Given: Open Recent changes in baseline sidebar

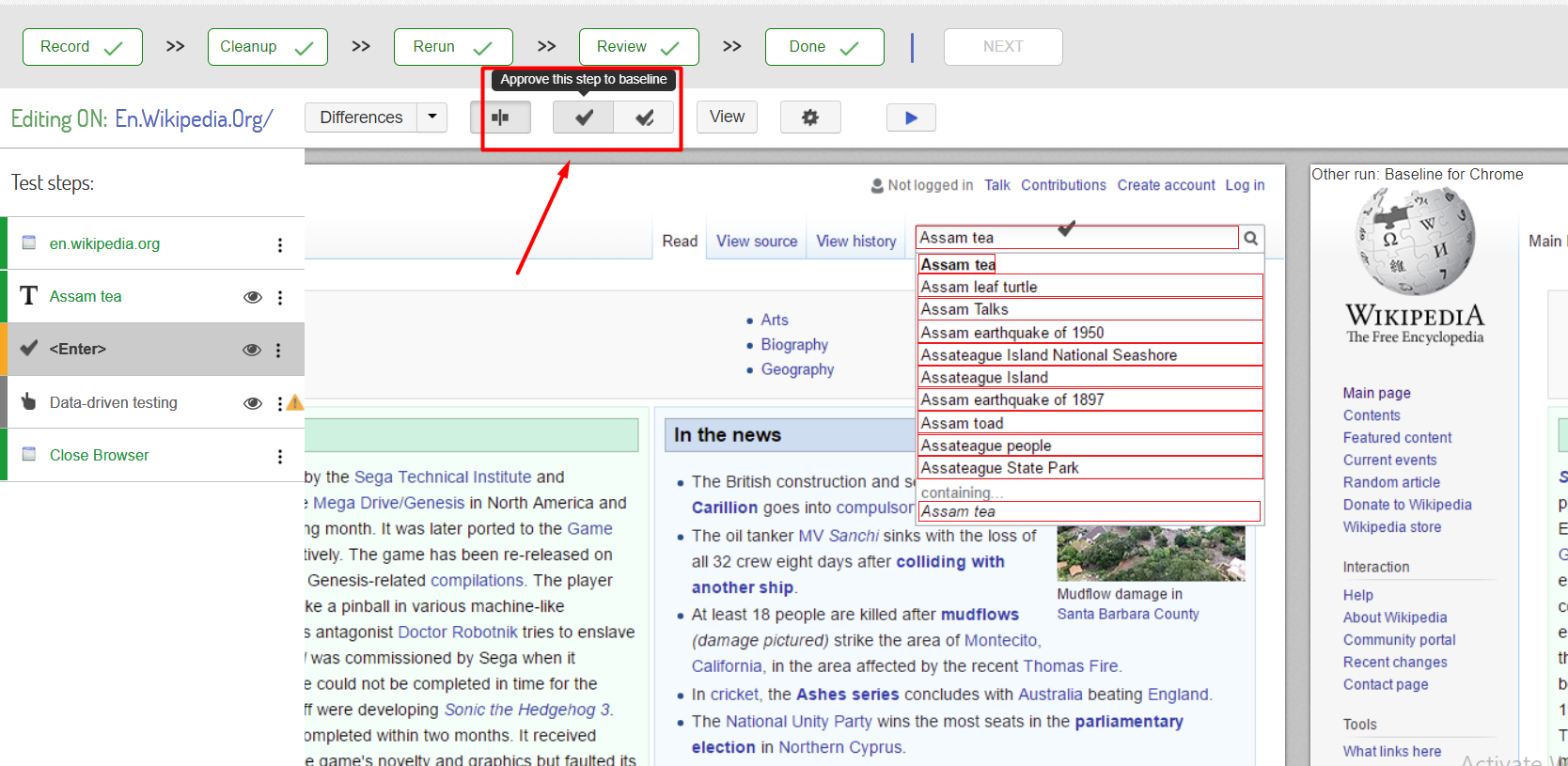Looking at the screenshot, I should pos(1395,663).
